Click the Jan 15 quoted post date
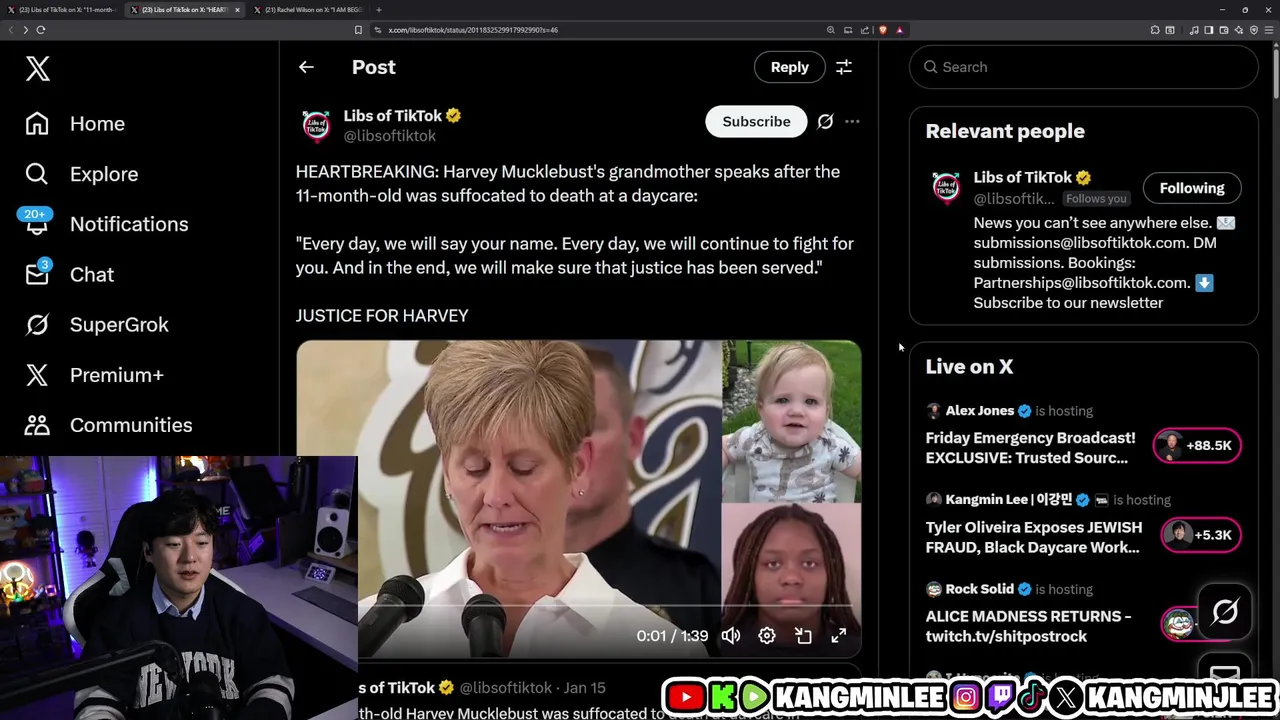Viewport: 1280px width, 720px height. coord(584,688)
